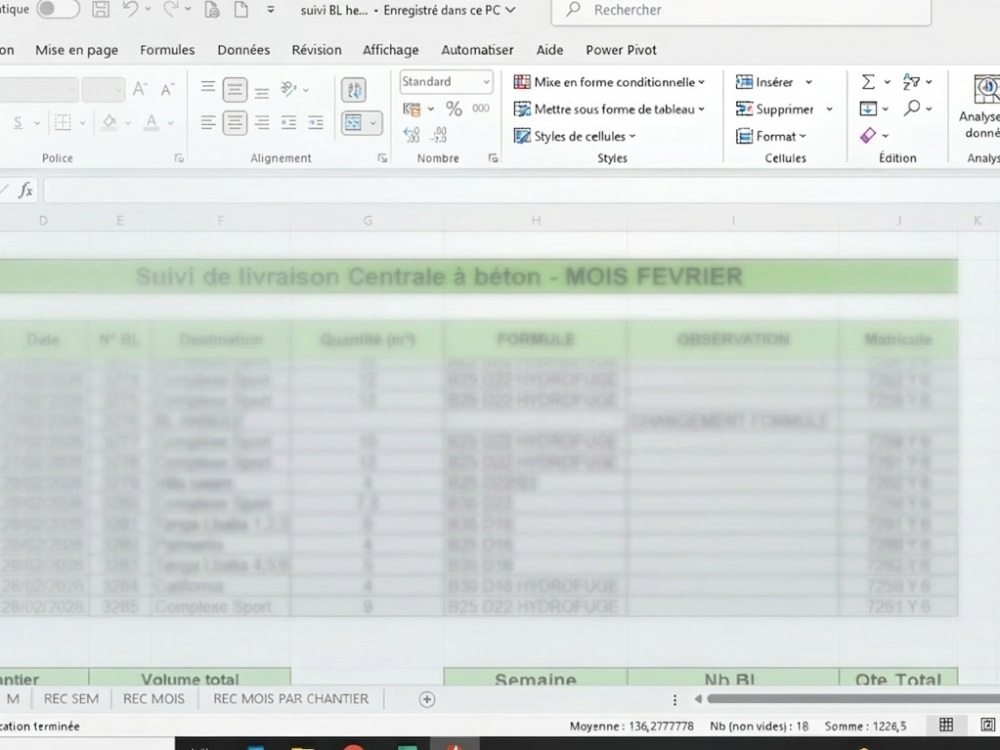Click the Increase indent icon
This screenshot has width=1000, height=750.
click(x=316, y=122)
